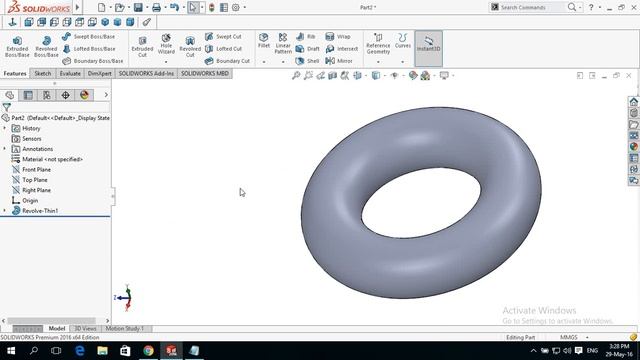The height and width of the screenshot is (360, 640).
Task: Expand the History tree node
Action: click(x=5, y=128)
